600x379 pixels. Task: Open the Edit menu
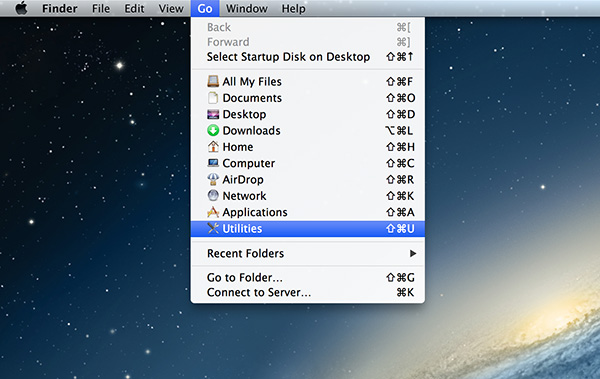(134, 8)
